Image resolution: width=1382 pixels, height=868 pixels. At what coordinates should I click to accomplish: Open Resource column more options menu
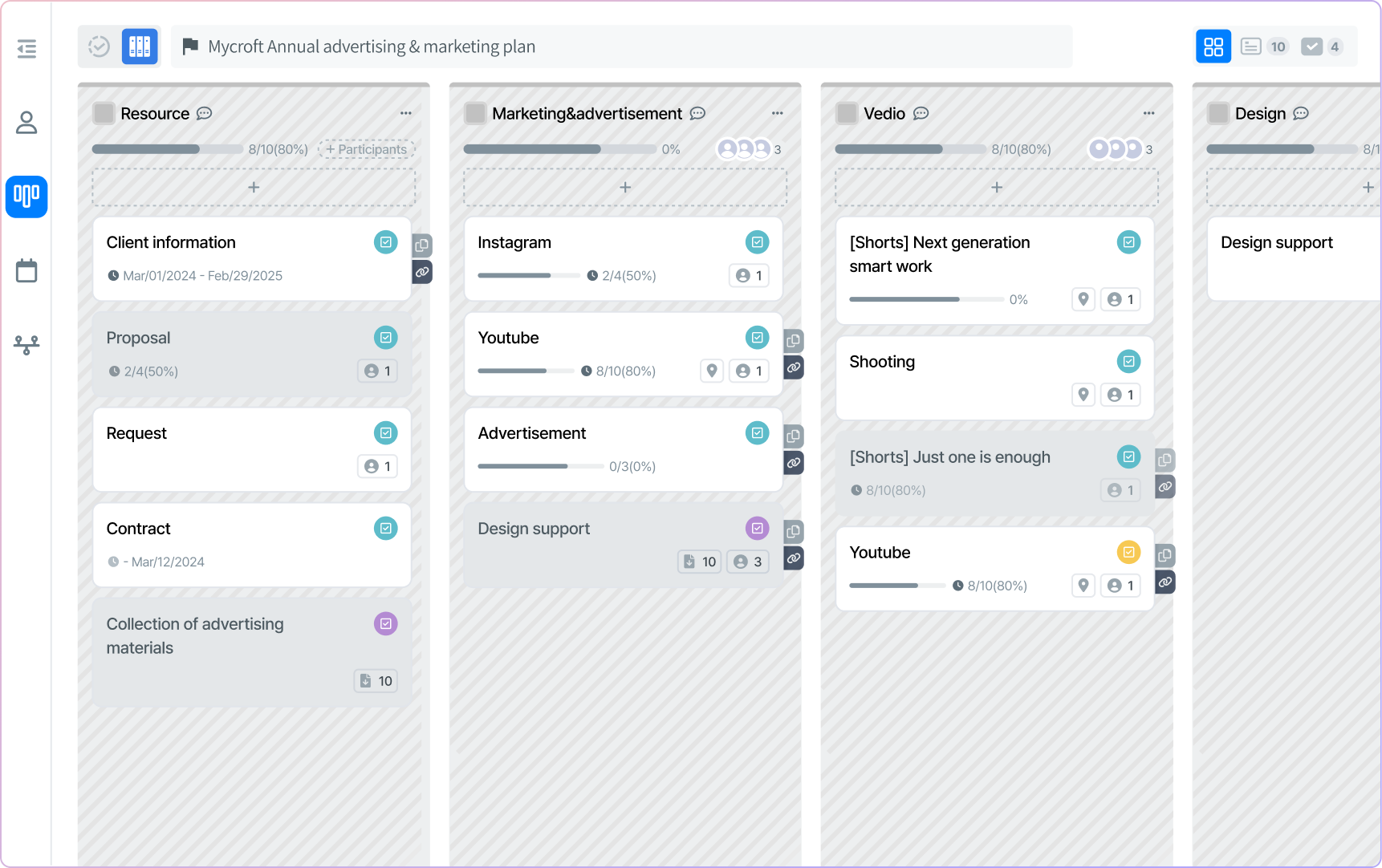click(x=406, y=113)
